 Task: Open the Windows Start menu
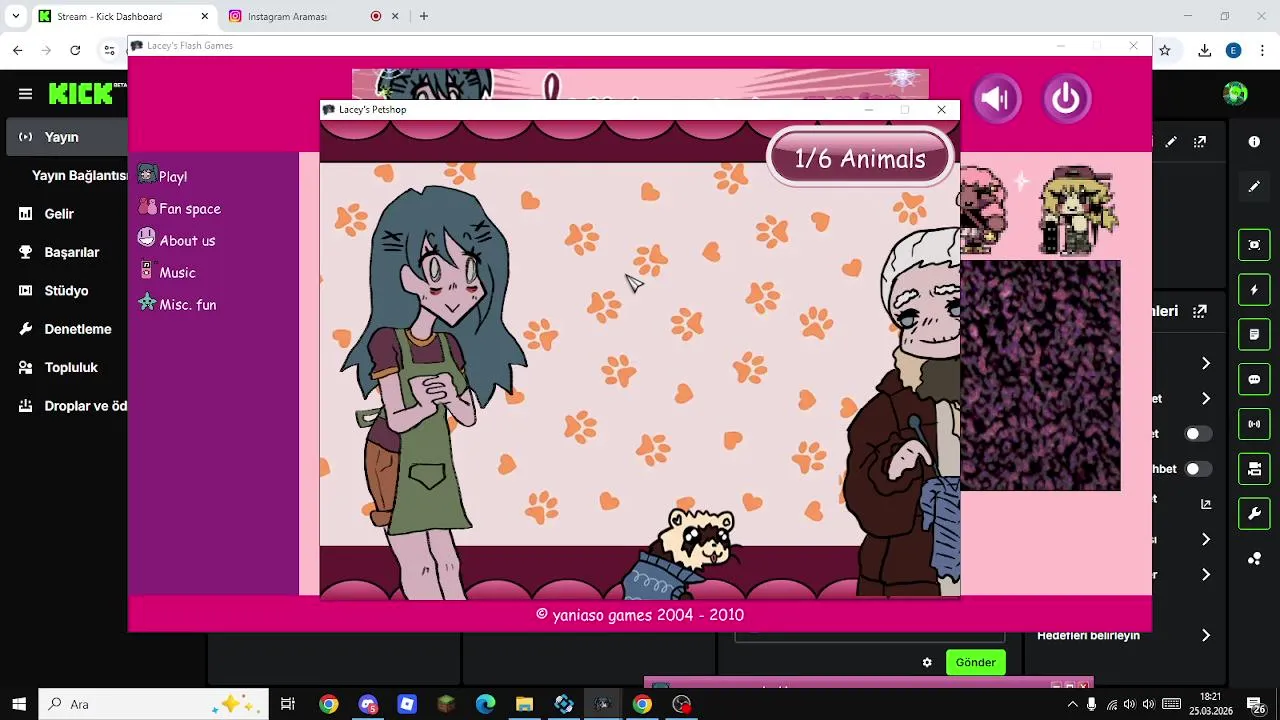[19, 704]
